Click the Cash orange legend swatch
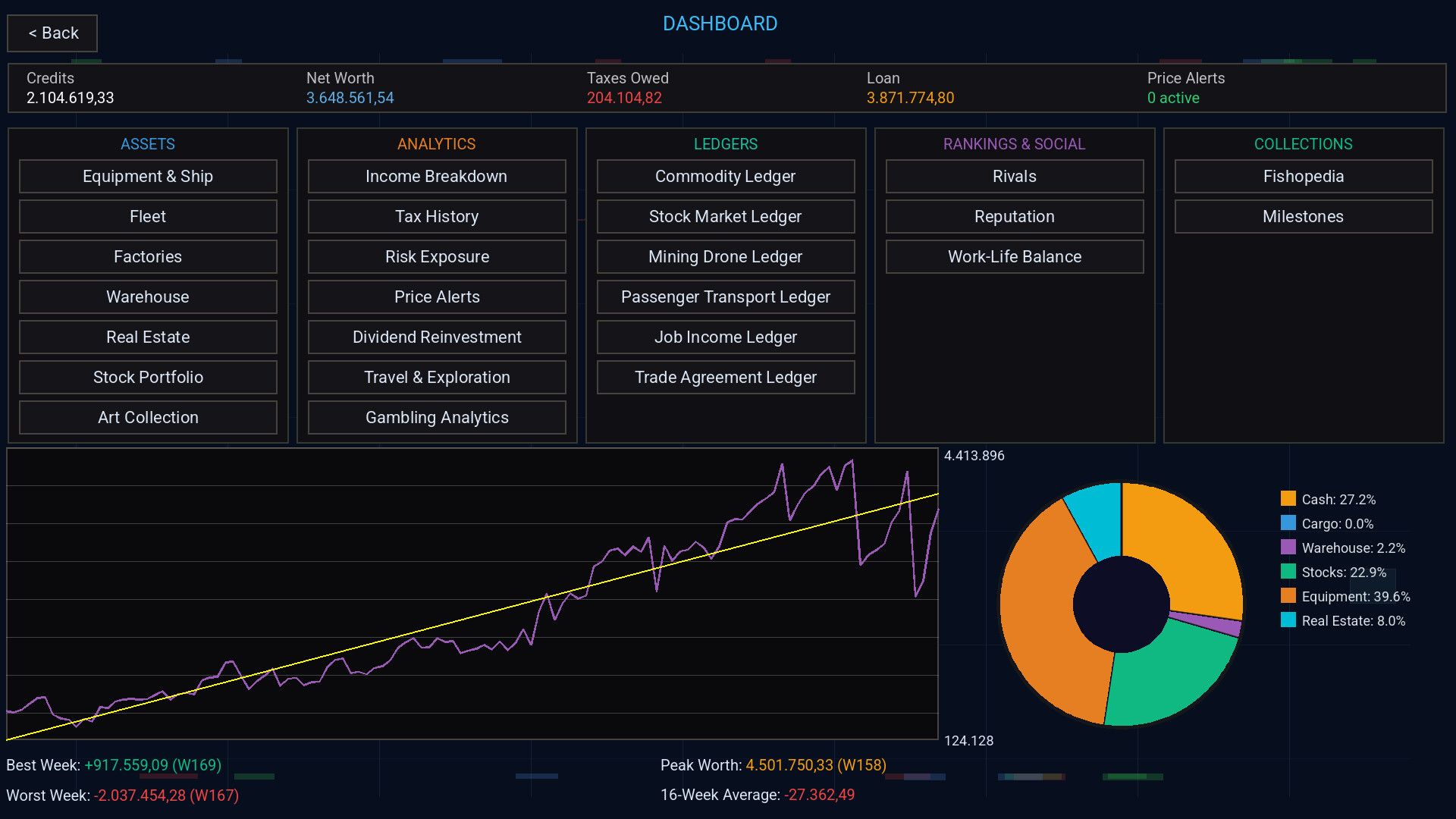 [1288, 498]
